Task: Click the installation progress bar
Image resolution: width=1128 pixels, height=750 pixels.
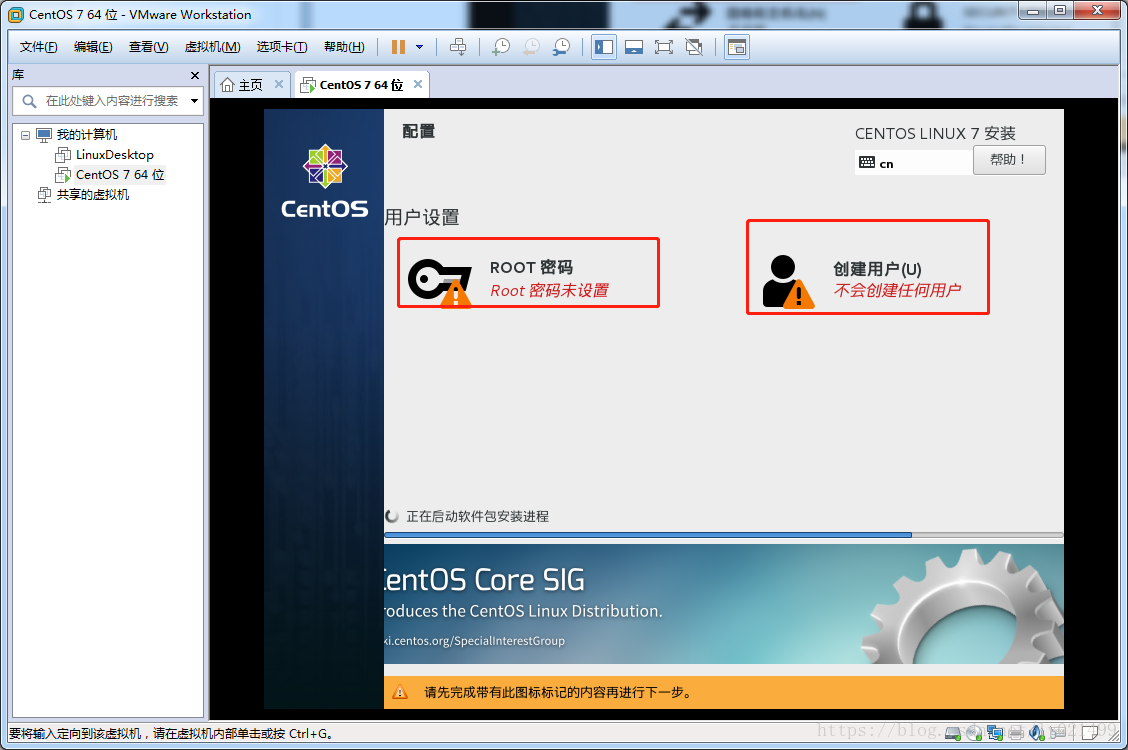Action: coord(724,535)
